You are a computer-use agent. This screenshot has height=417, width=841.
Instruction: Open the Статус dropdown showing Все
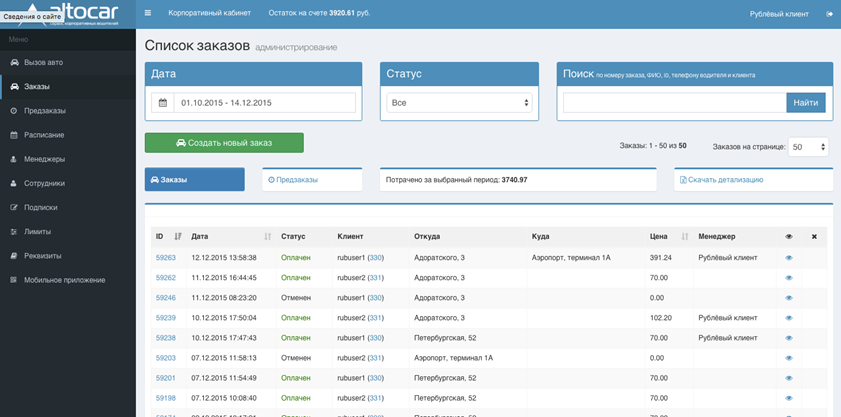459,103
